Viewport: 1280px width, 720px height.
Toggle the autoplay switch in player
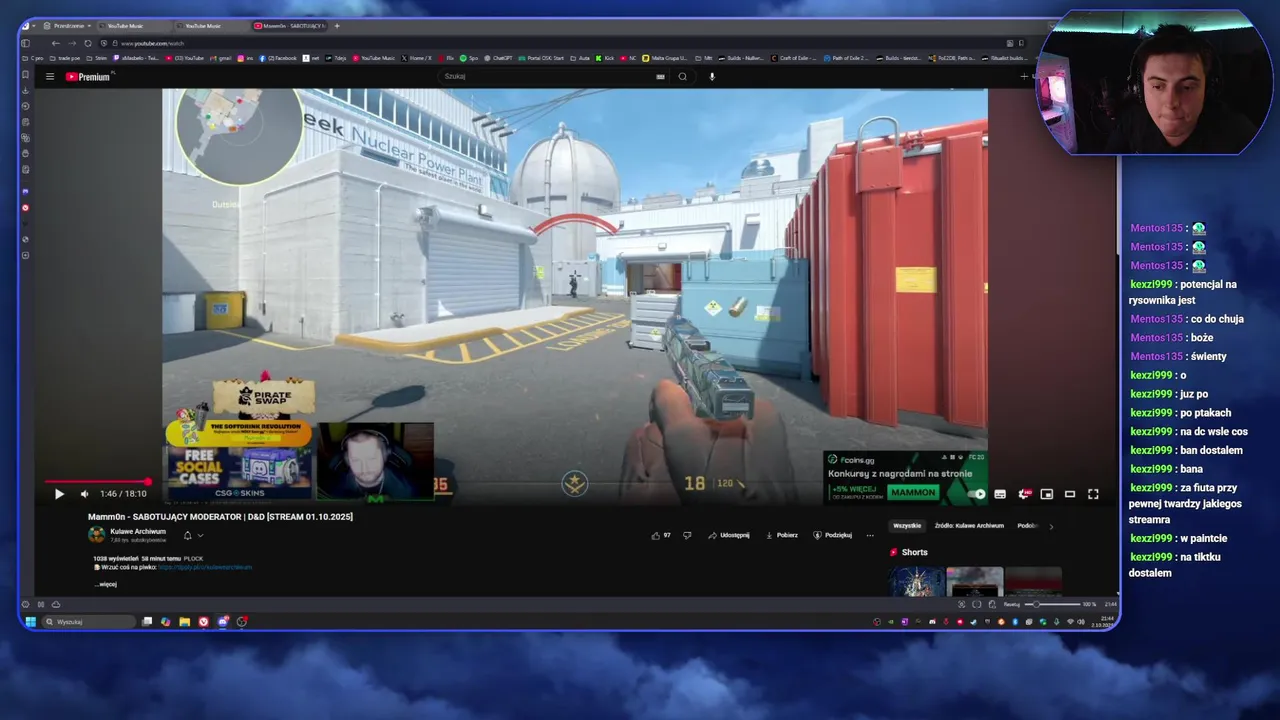978,494
